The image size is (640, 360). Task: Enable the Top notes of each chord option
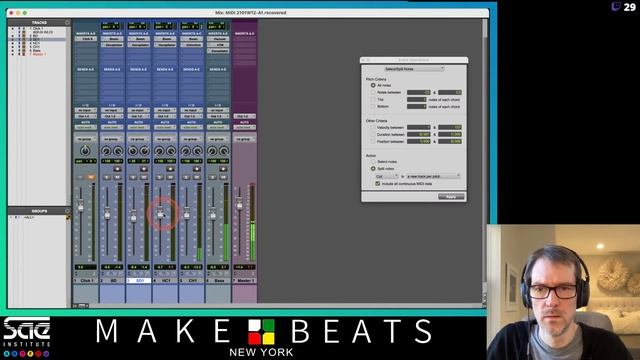(x=373, y=99)
